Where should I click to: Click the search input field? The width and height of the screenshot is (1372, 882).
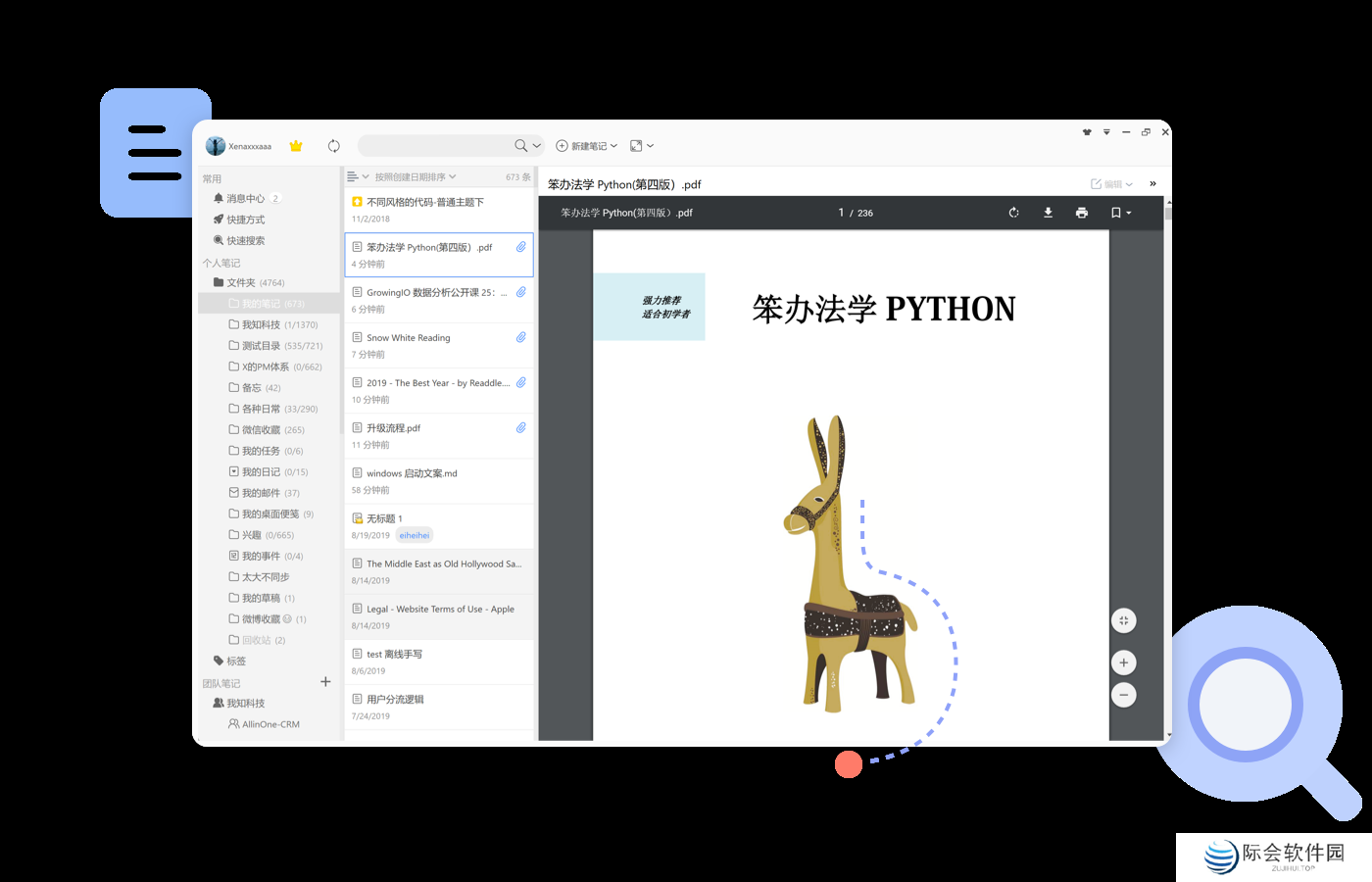tap(433, 146)
